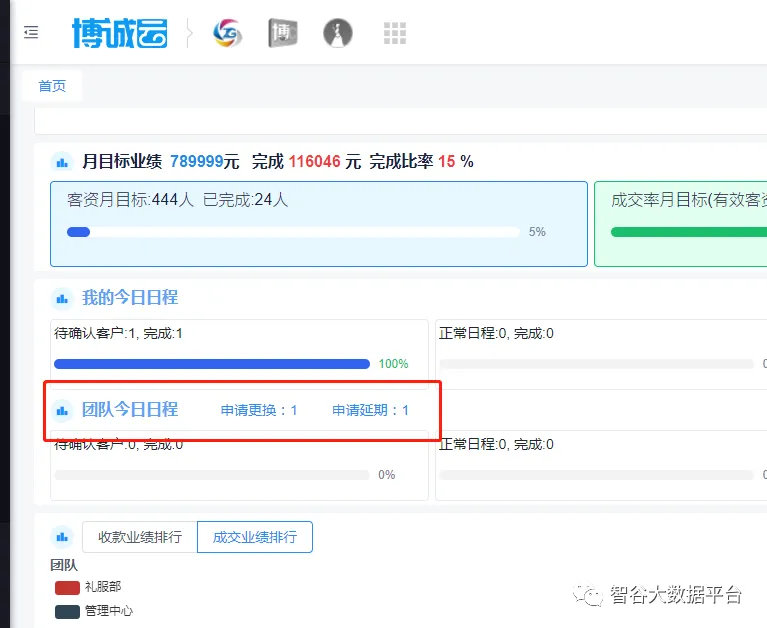Open the 申请延期：1 link
This screenshot has width=767, height=628.
coord(370,410)
